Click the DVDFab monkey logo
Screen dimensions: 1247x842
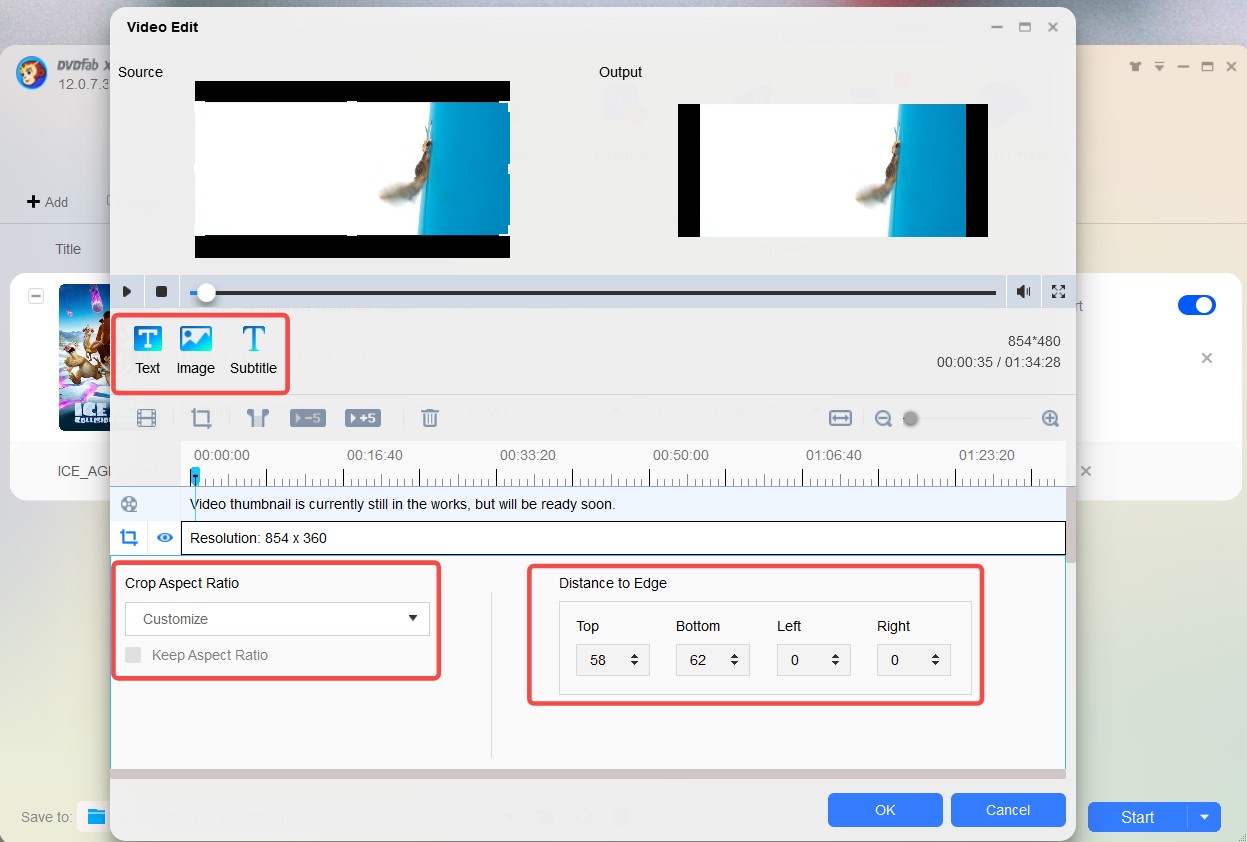tap(33, 73)
